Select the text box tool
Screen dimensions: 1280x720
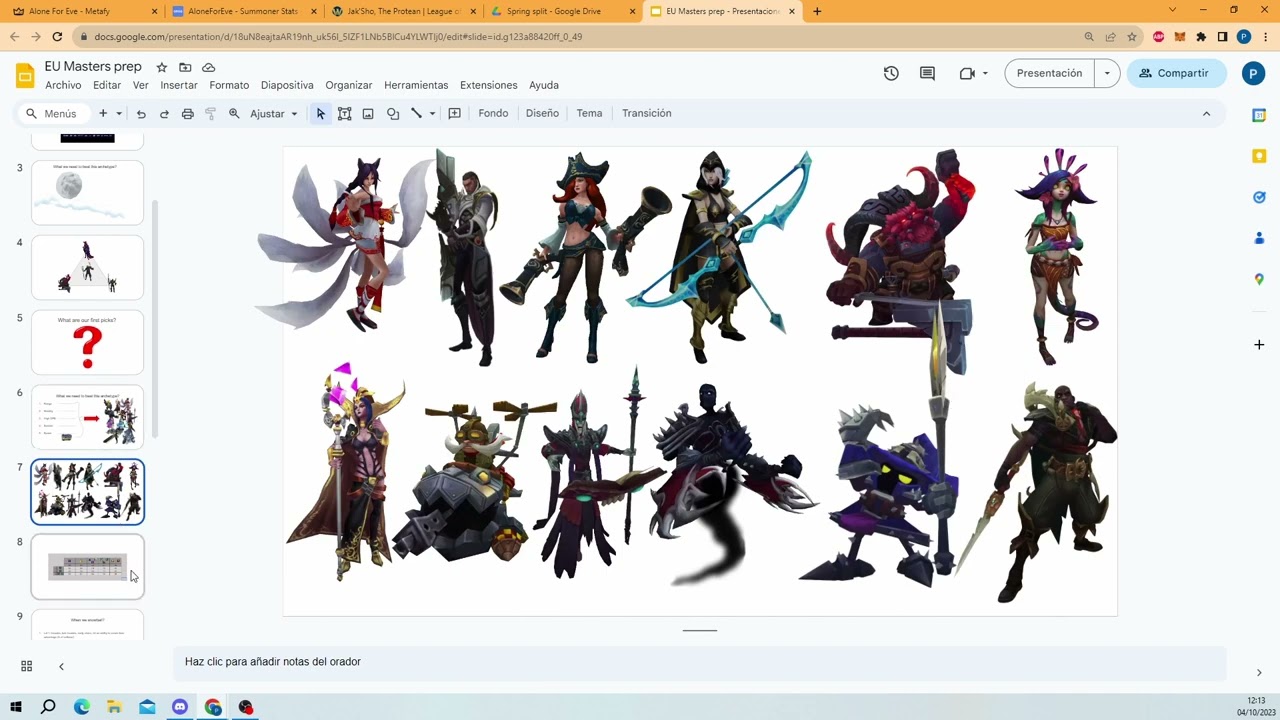(344, 114)
